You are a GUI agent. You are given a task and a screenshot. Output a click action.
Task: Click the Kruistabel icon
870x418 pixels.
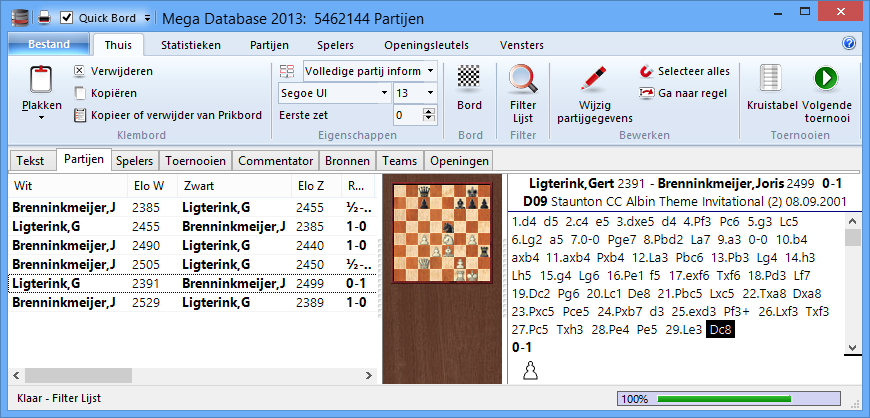point(771,79)
